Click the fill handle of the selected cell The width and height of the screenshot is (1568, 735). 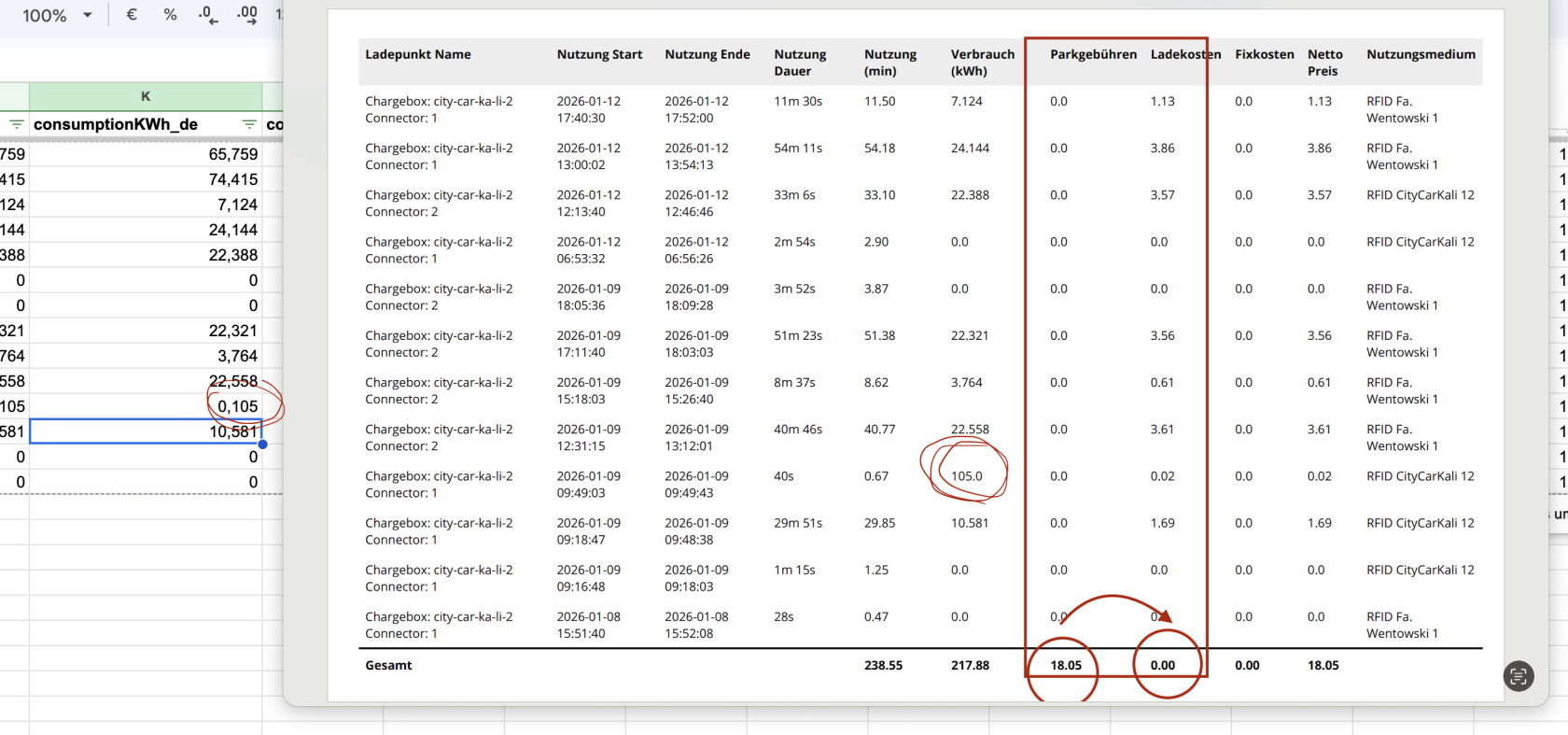263,444
